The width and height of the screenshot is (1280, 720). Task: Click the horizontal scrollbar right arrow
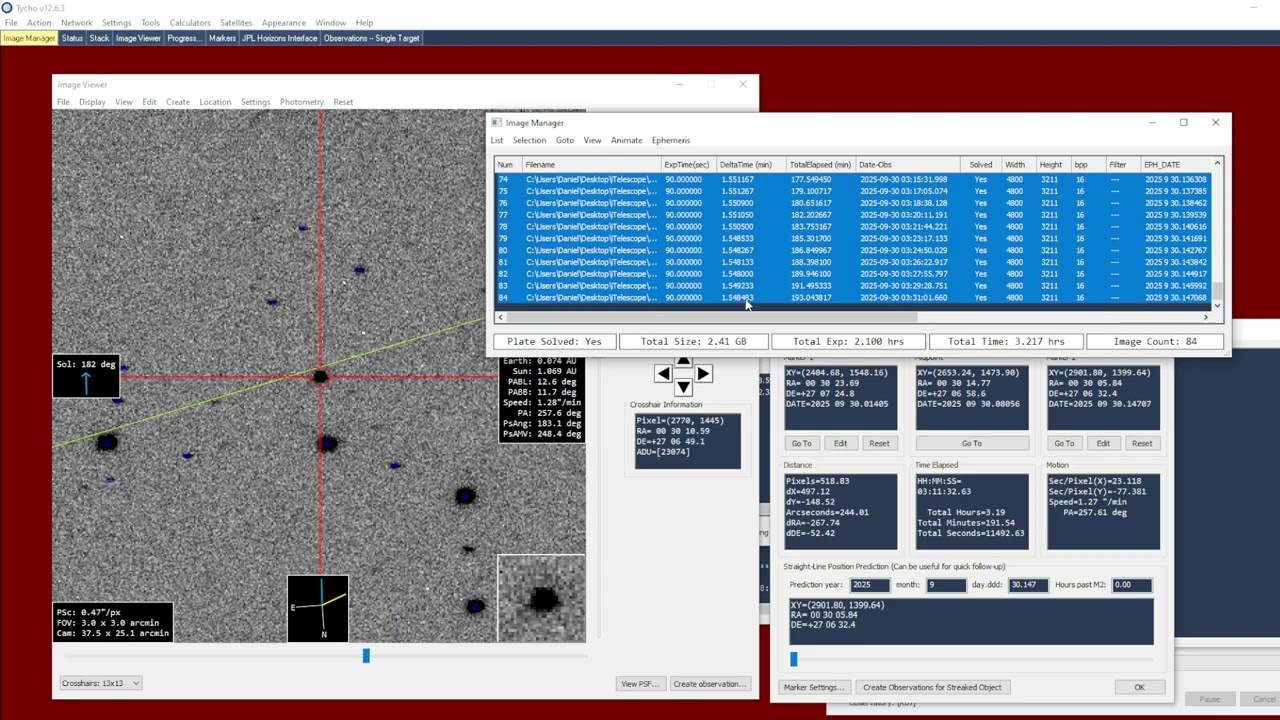point(1206,317)
